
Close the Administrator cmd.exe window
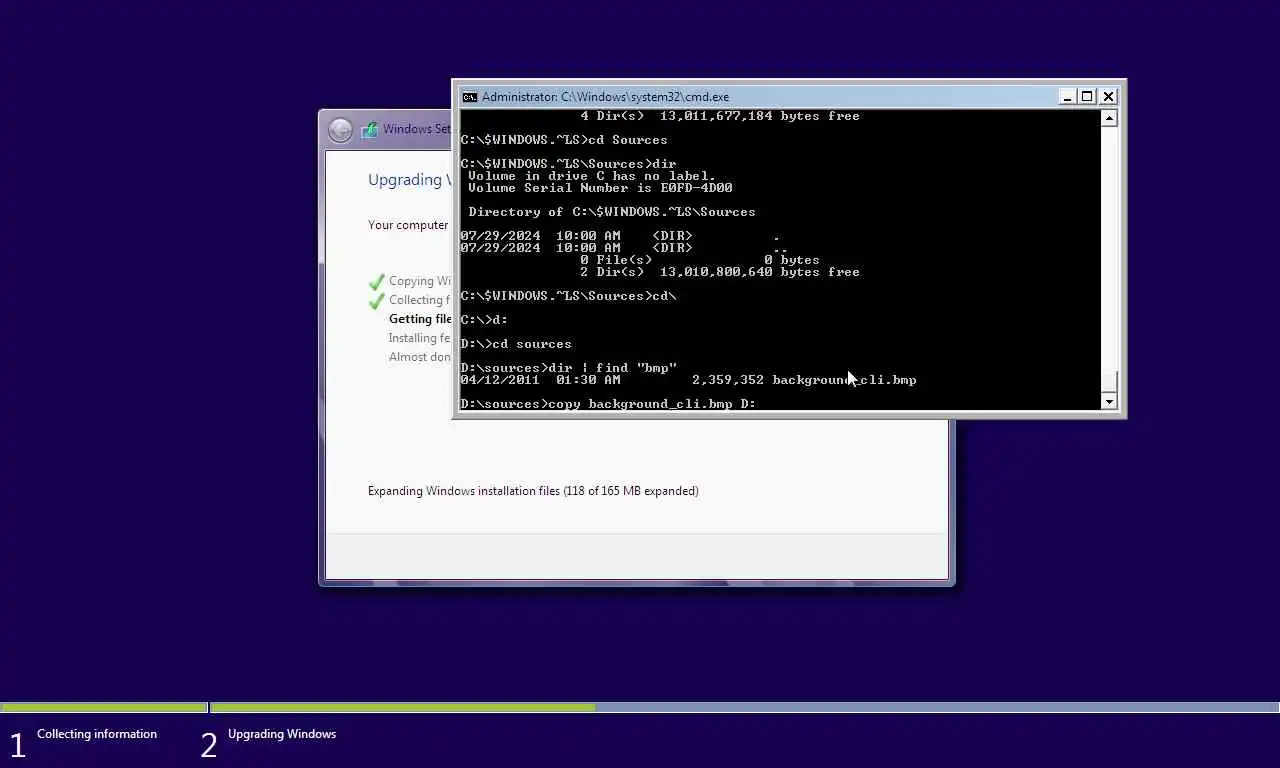click(x=1108, y=97)
